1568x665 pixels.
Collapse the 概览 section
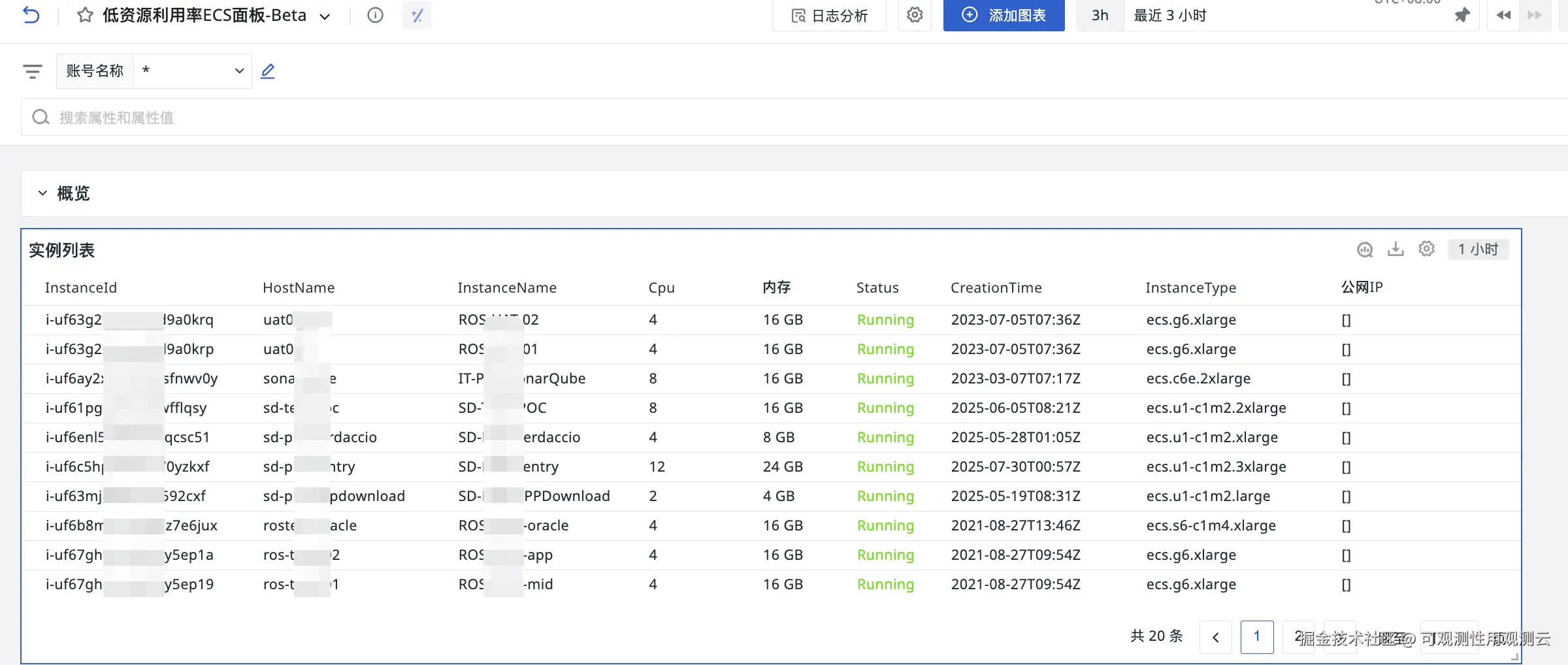[42, 193]
